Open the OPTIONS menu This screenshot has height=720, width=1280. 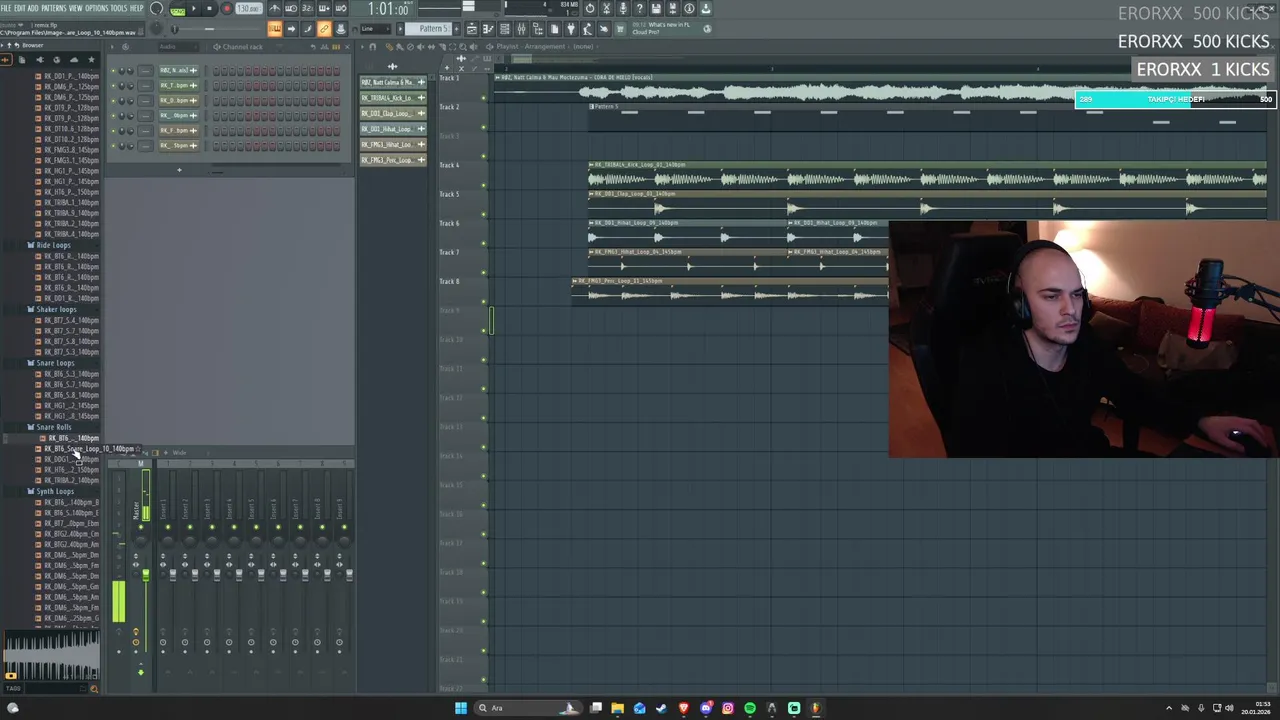pyautogui.click(x=96, y=8)
